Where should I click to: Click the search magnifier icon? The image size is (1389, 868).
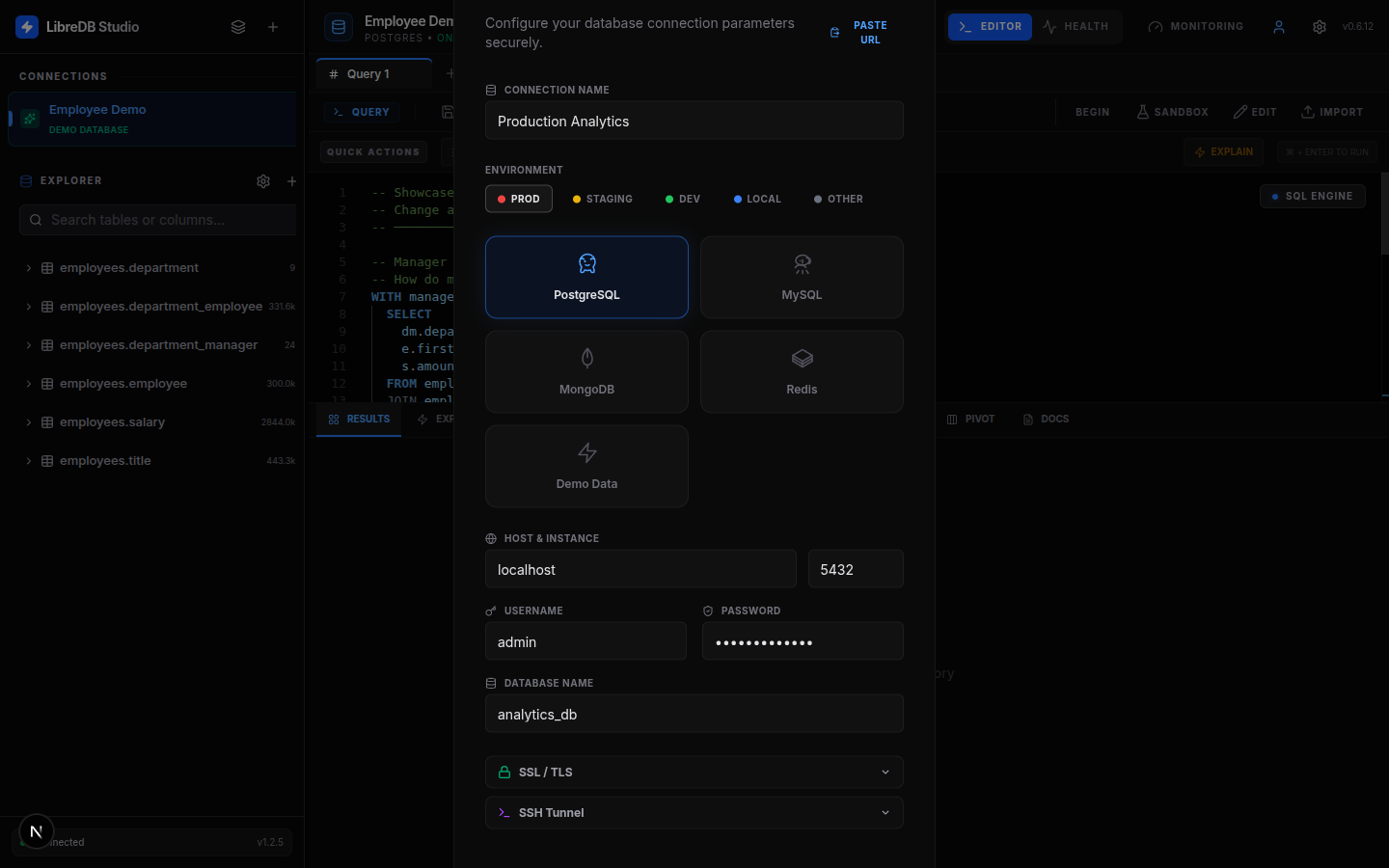coord(36,220)
